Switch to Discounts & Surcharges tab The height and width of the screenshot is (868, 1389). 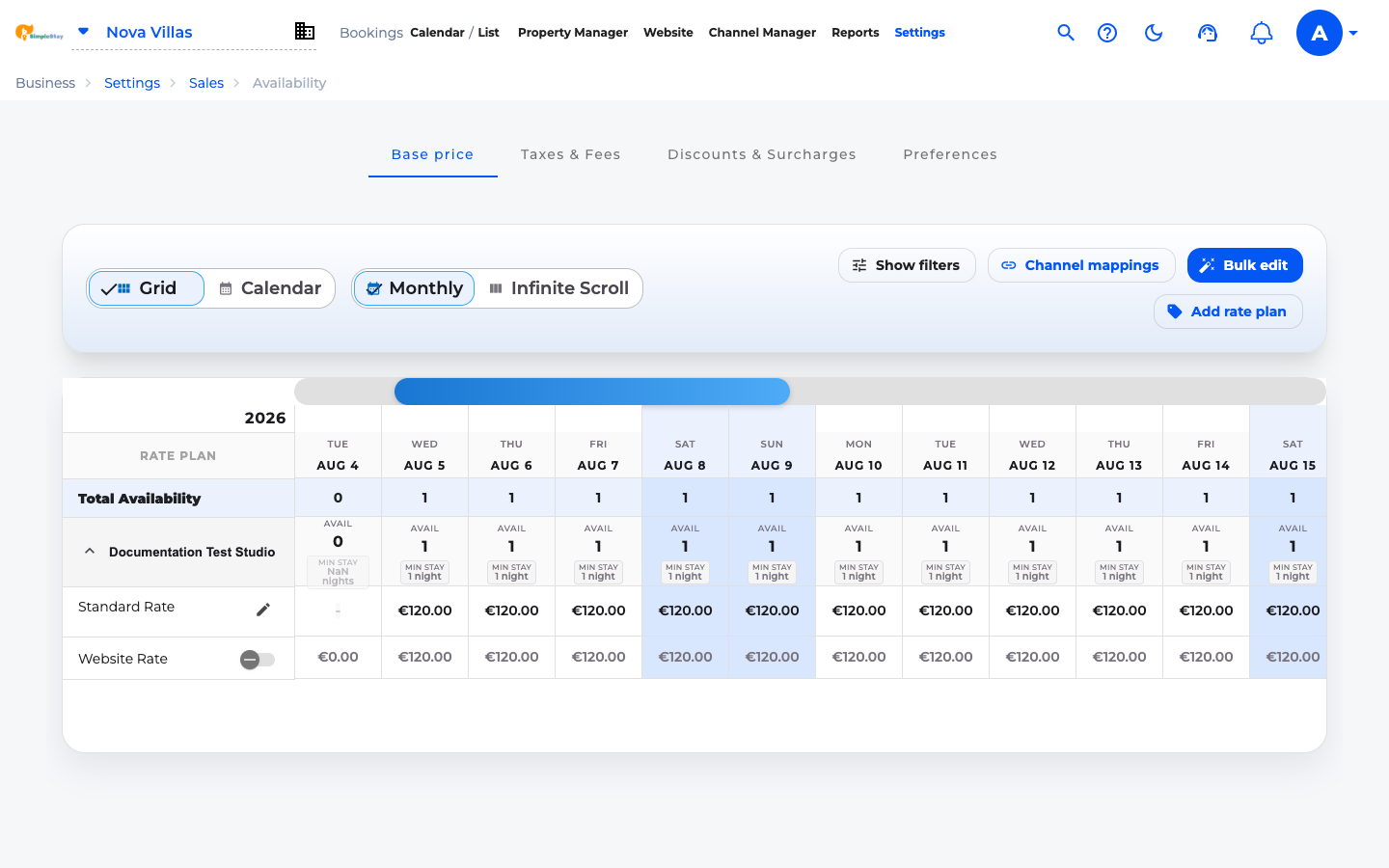762,154
